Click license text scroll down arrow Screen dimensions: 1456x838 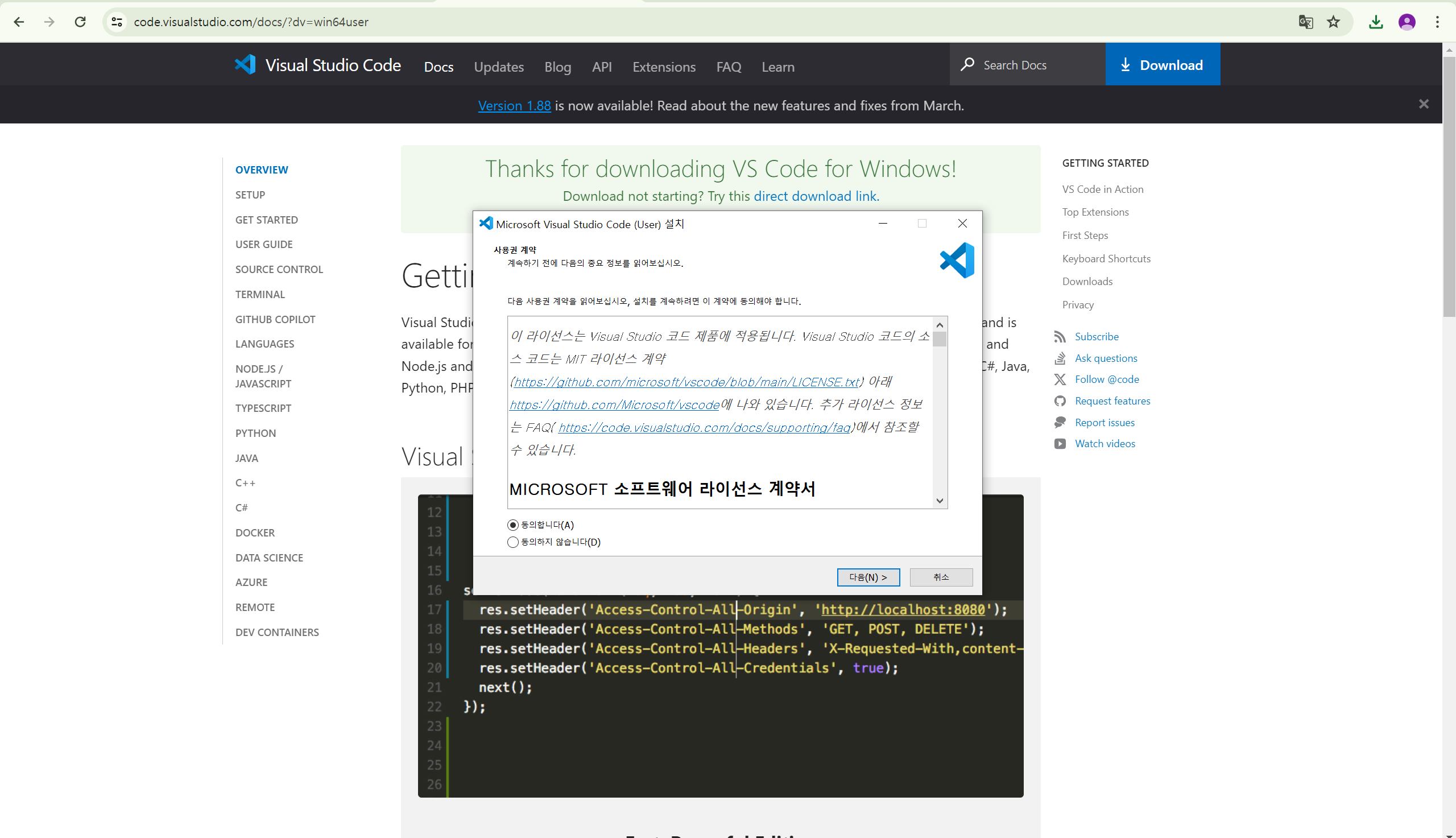(x=940, y=501)
